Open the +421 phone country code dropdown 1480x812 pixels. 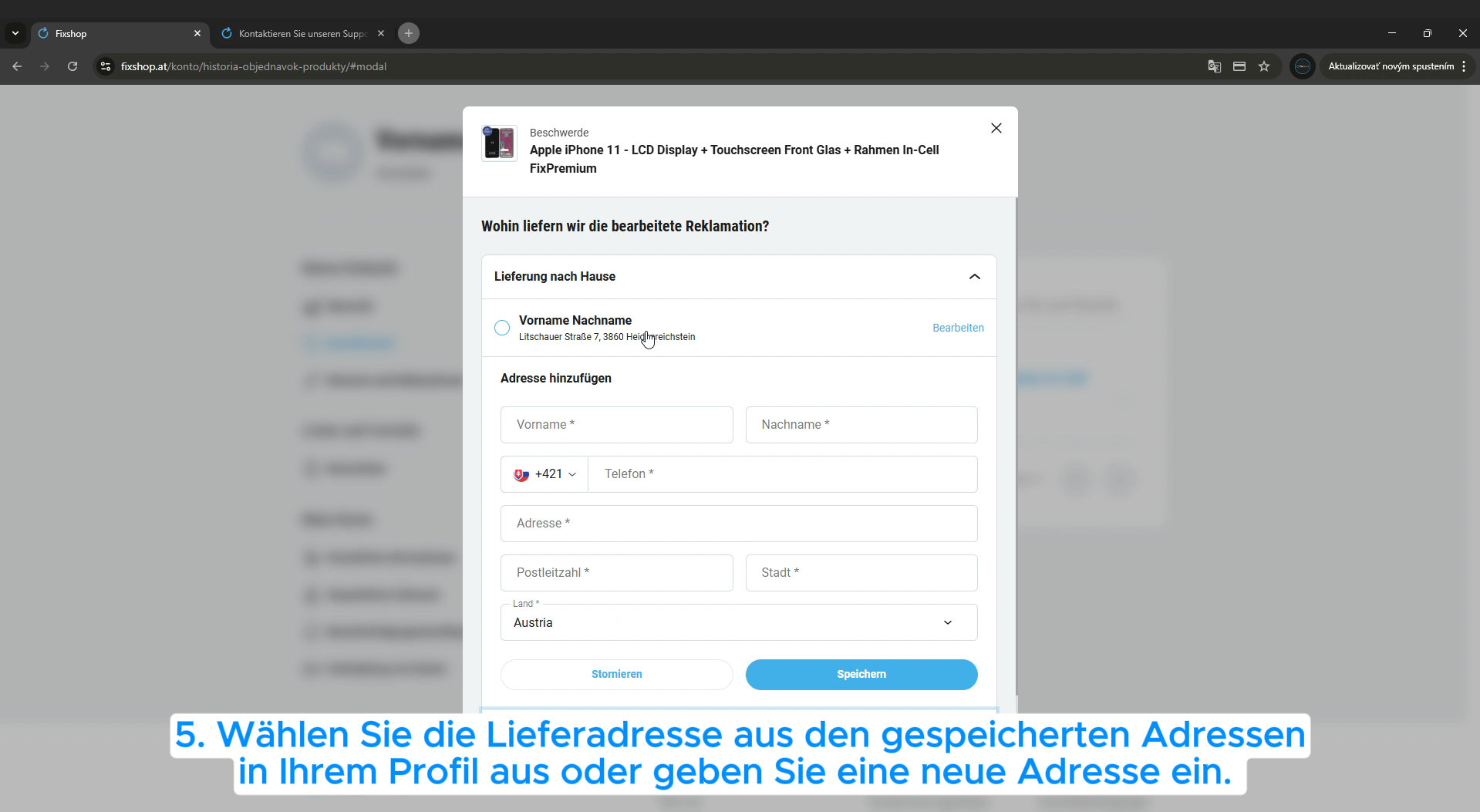point(544,474)
